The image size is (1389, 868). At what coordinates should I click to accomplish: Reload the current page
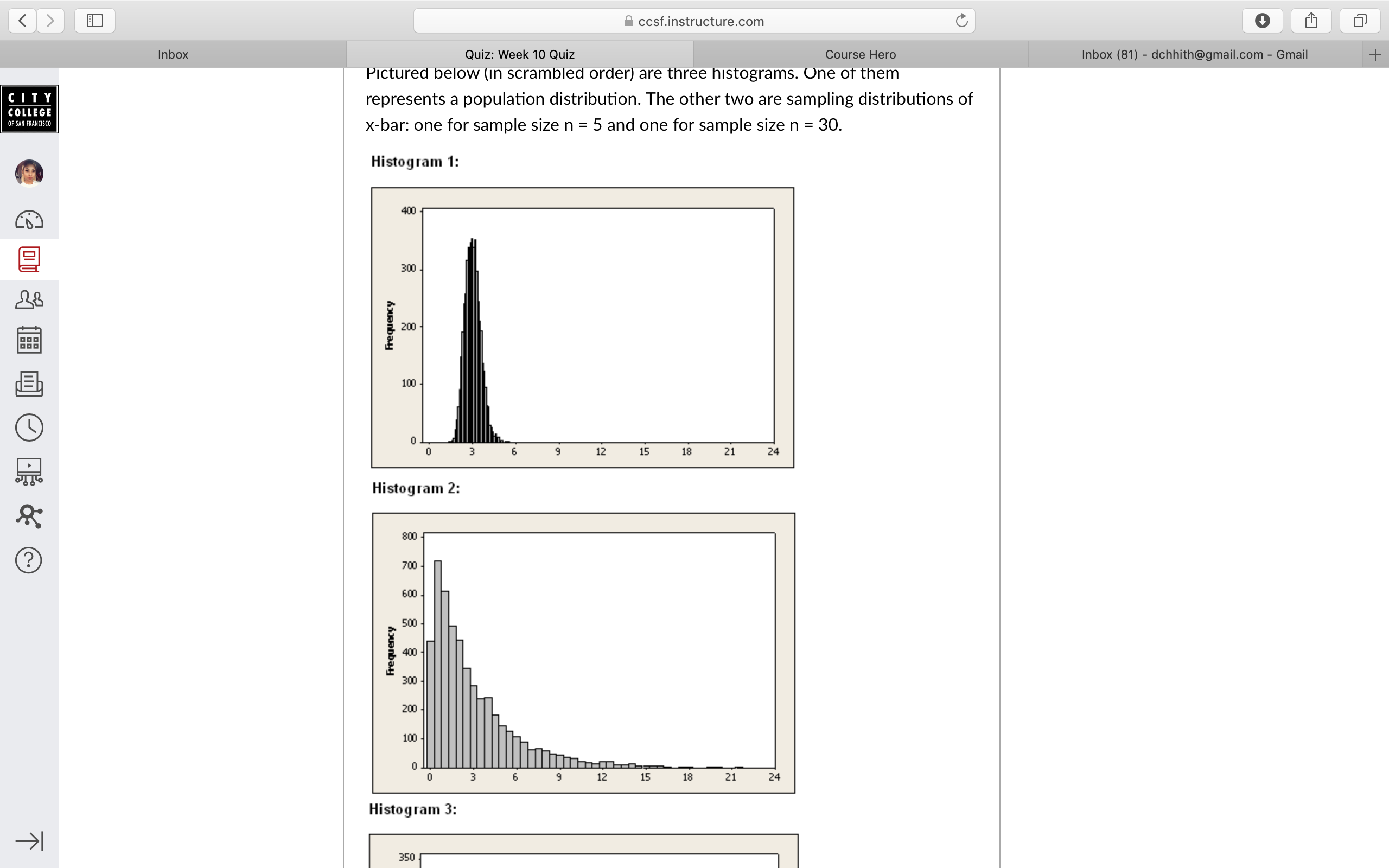[x=961, y=21]
